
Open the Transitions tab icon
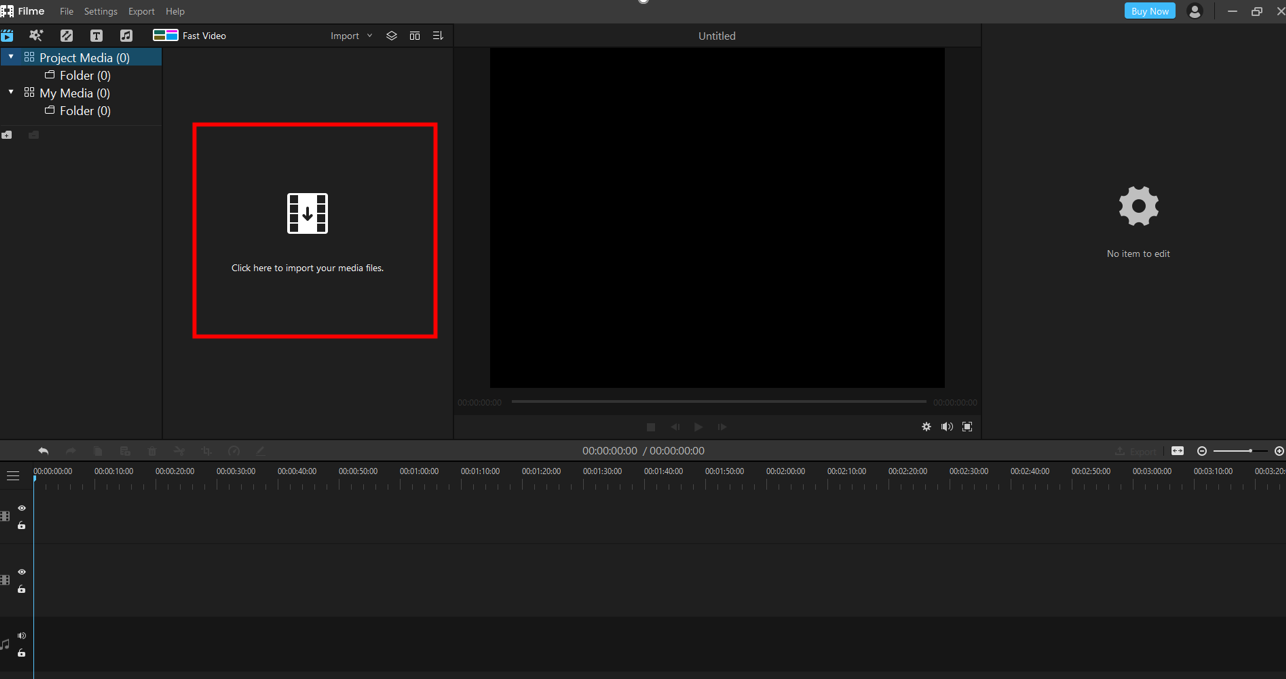[66, 35]
